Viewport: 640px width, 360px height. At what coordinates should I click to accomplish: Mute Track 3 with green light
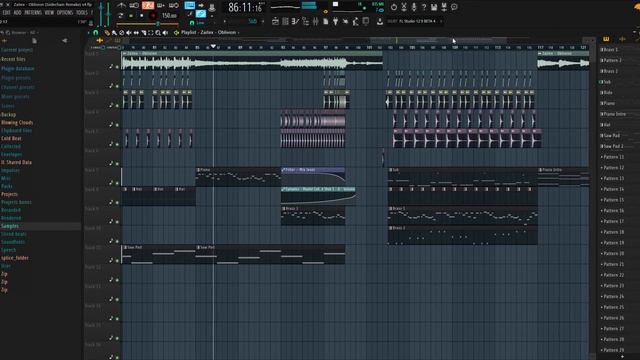[x=117, y=105]
